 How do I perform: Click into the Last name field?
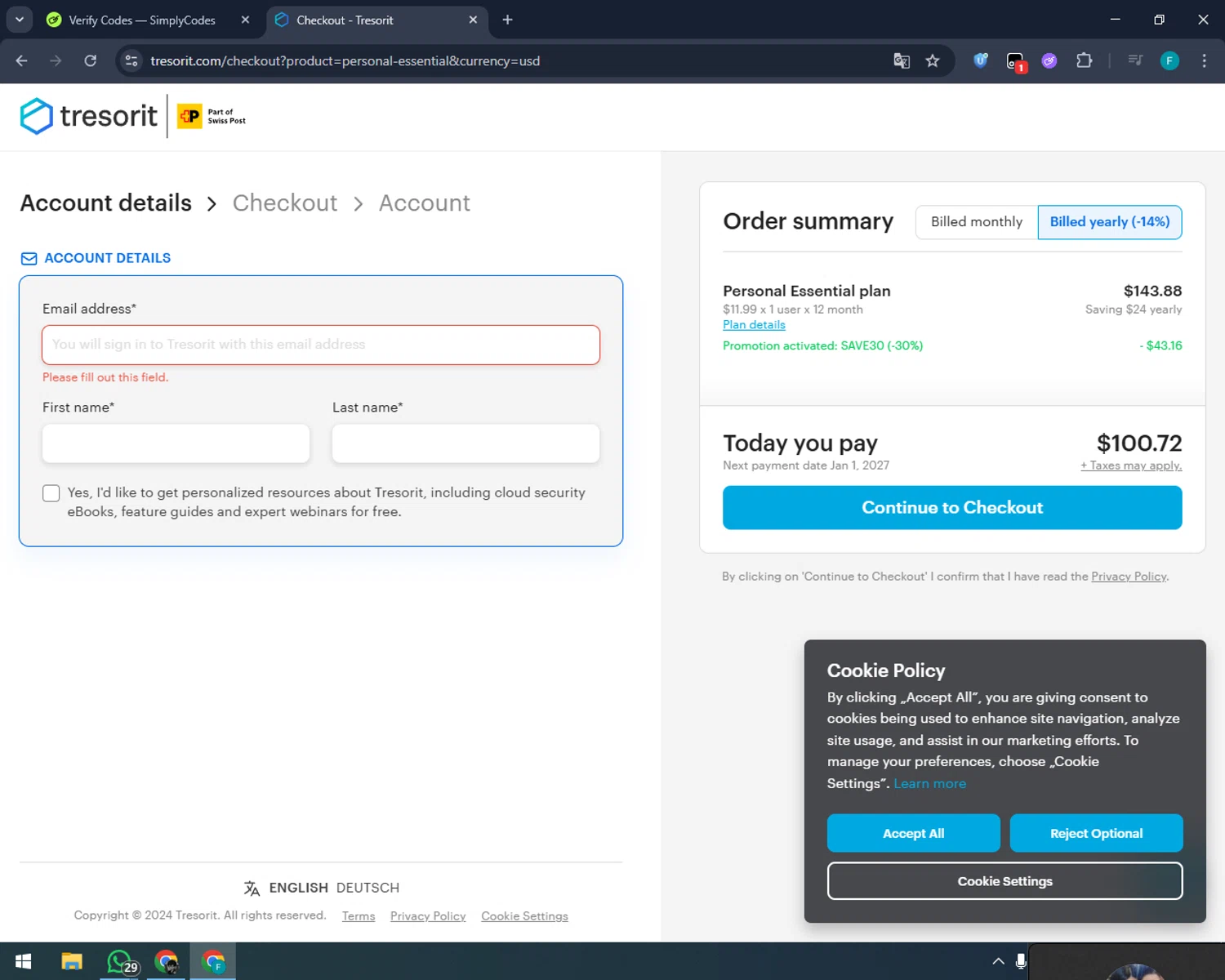coord(465,443)
